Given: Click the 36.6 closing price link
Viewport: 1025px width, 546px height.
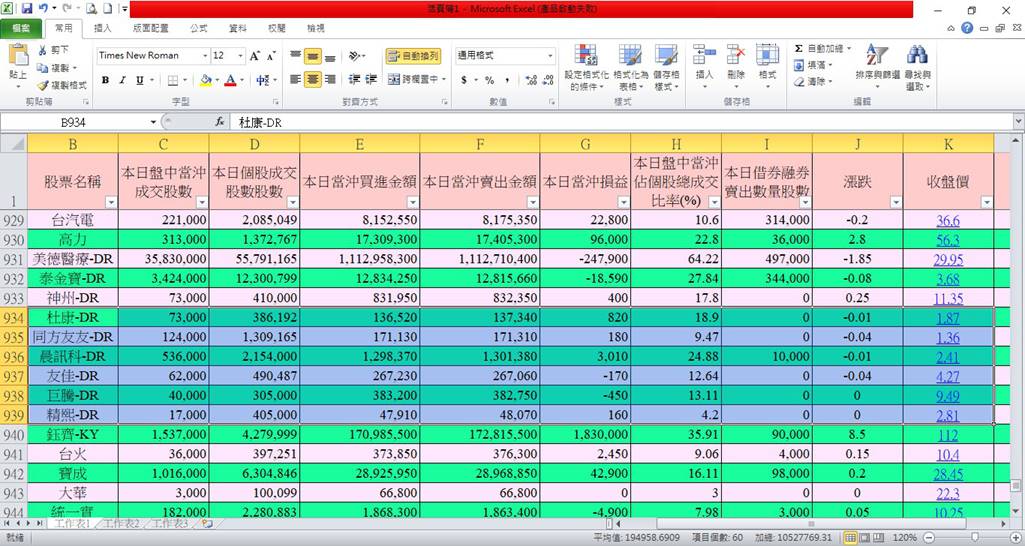Looking at the screenshot, I should click(x=948, y=221).
